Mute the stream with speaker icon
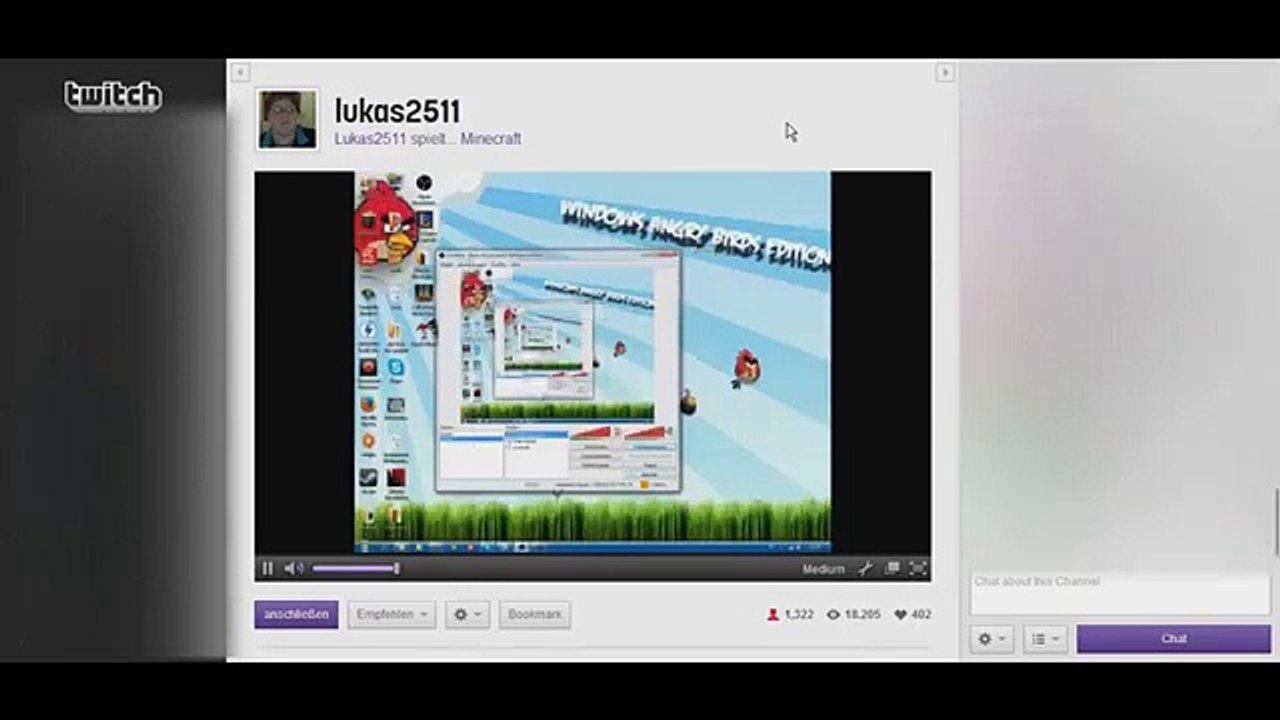The height and width of the screenshot is (720, 1280). [x=293, y=568]
